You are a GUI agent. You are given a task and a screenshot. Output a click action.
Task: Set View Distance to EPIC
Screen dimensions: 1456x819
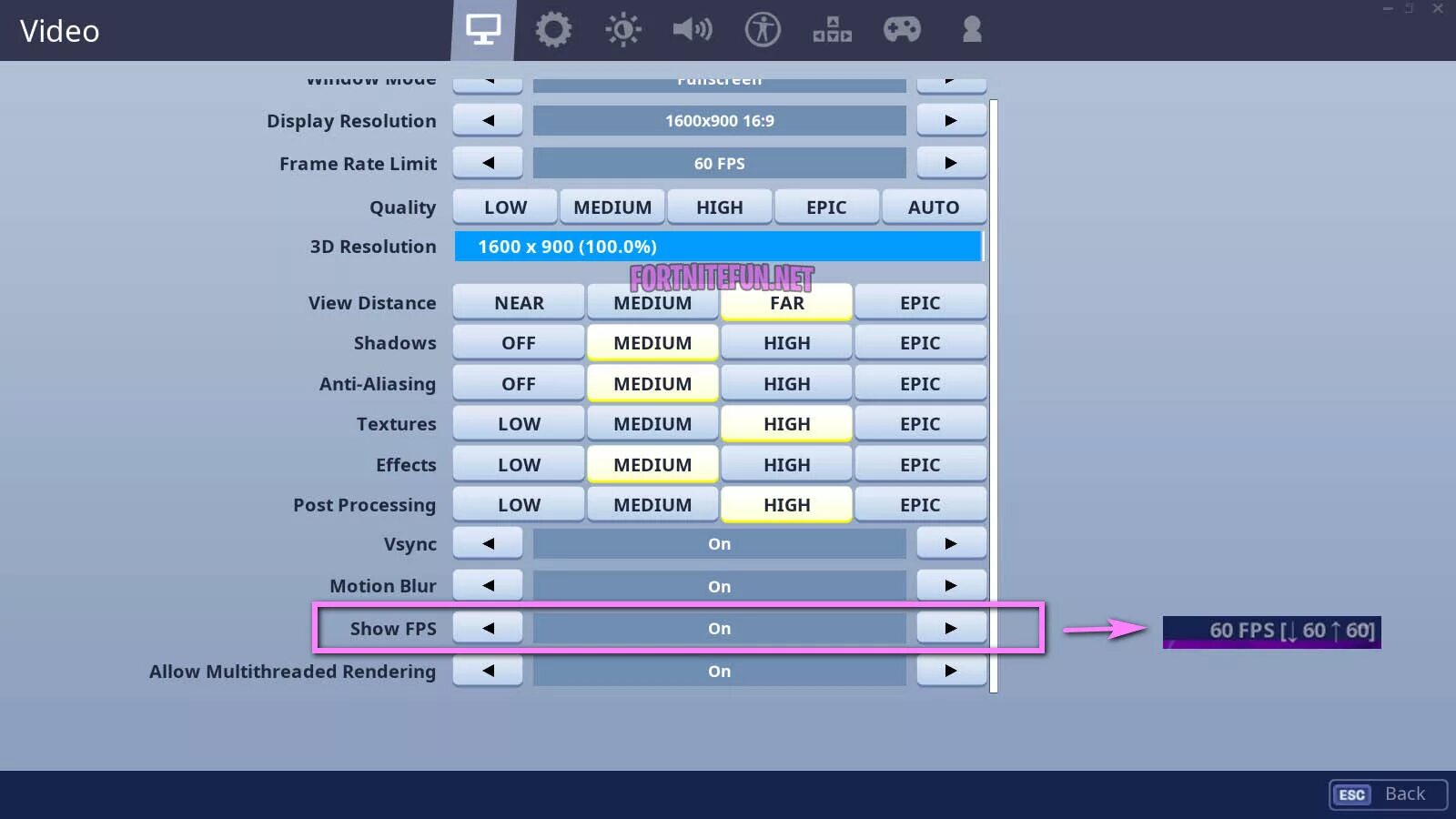[920, 302]
